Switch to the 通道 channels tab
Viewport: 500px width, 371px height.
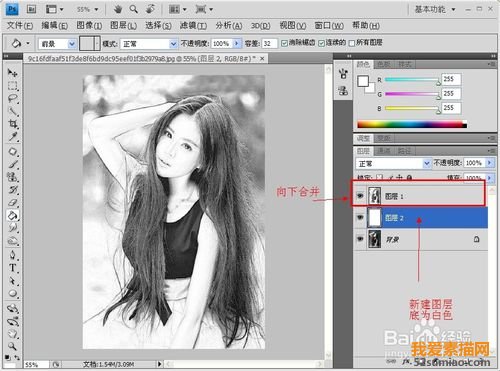tap(384, 151)
